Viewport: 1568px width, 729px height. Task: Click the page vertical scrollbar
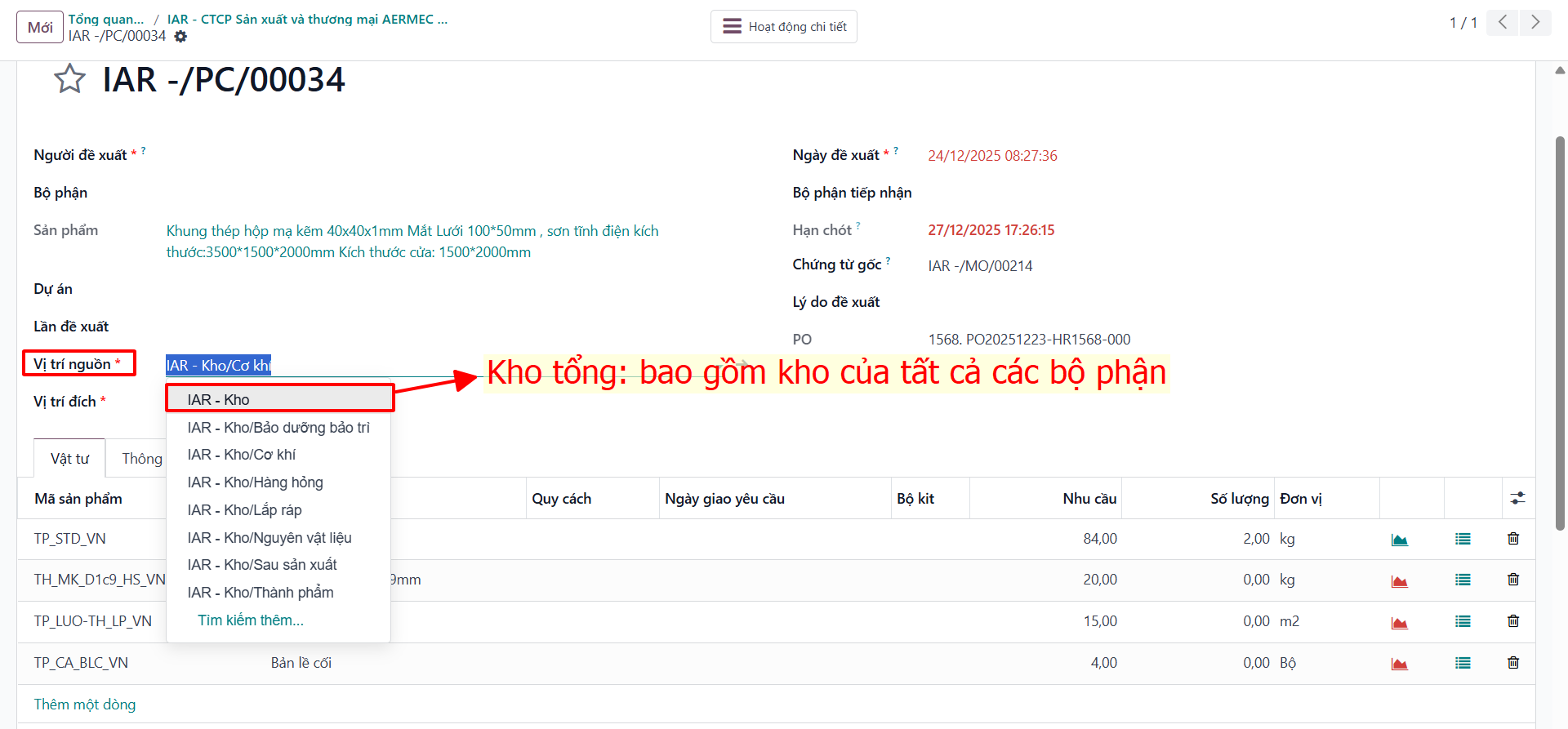[1560, 333]
